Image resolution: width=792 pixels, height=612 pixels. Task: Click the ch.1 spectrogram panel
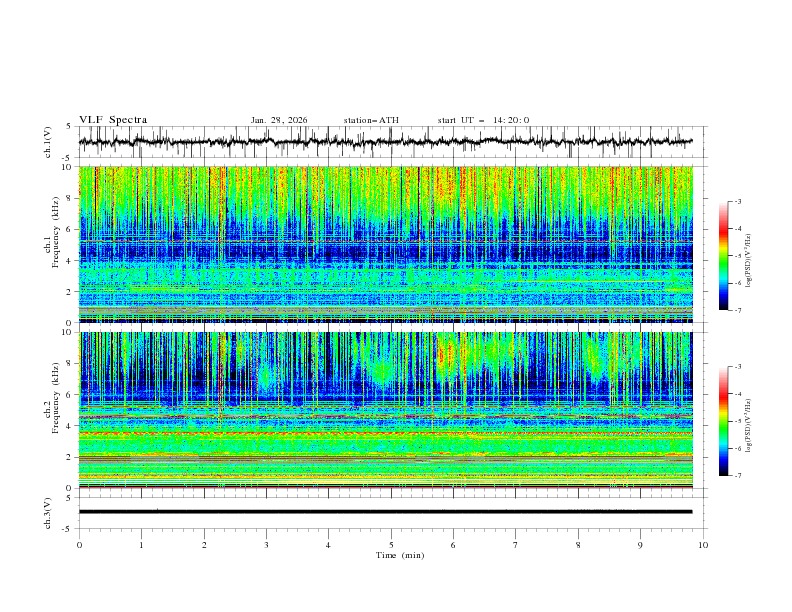tap(386, 244)
